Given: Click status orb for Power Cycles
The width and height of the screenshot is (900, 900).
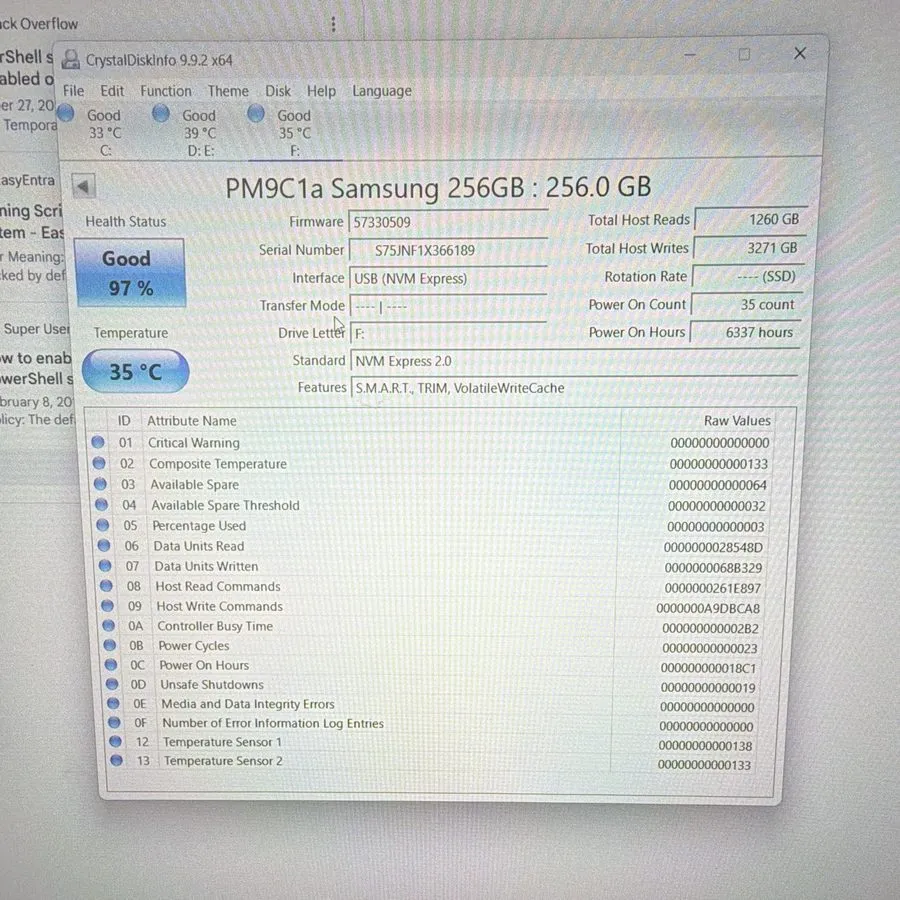Looking at the screenshot, I should tap(110, 645).
